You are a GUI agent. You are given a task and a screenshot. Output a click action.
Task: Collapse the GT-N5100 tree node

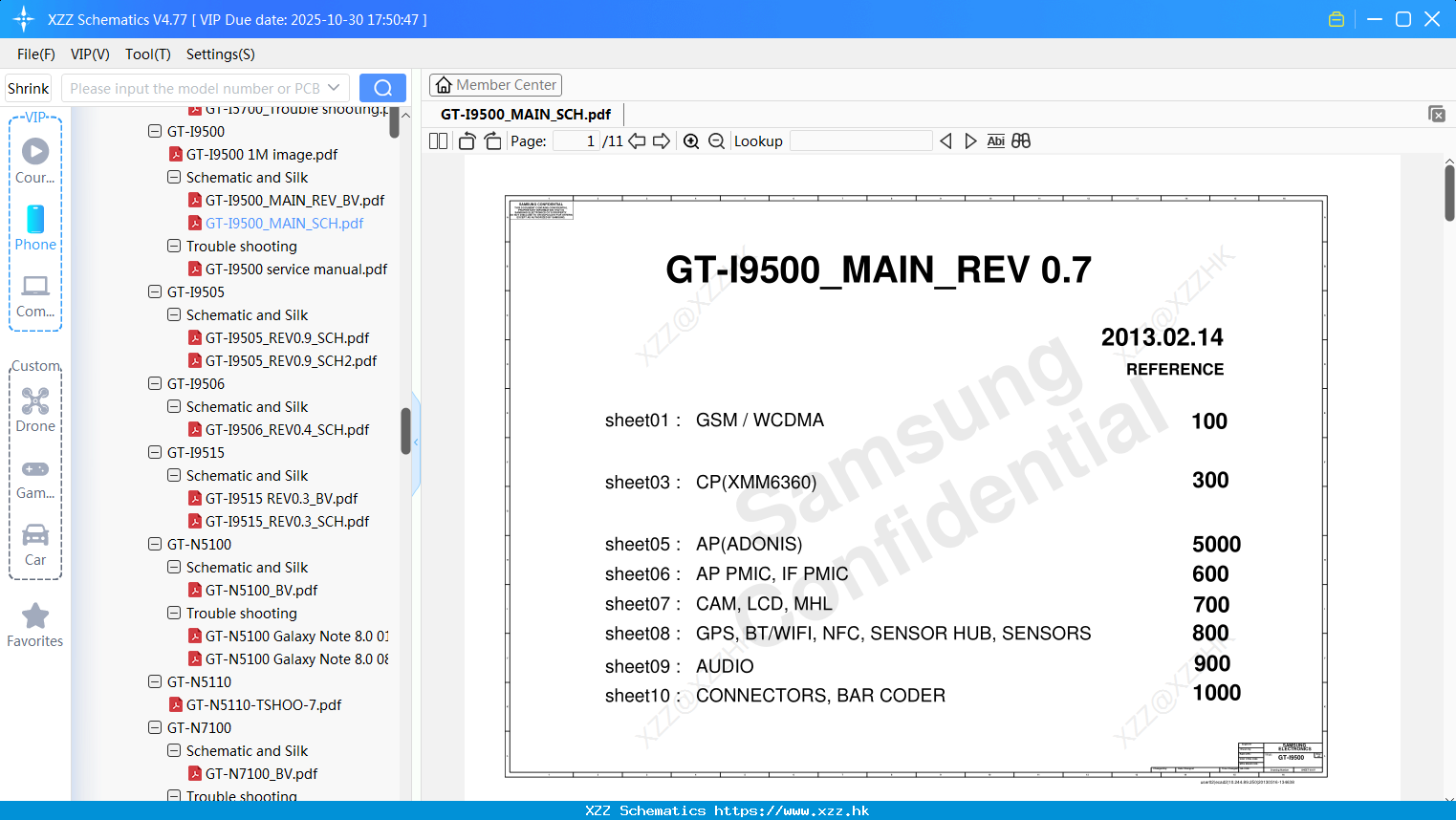[155, 544]
